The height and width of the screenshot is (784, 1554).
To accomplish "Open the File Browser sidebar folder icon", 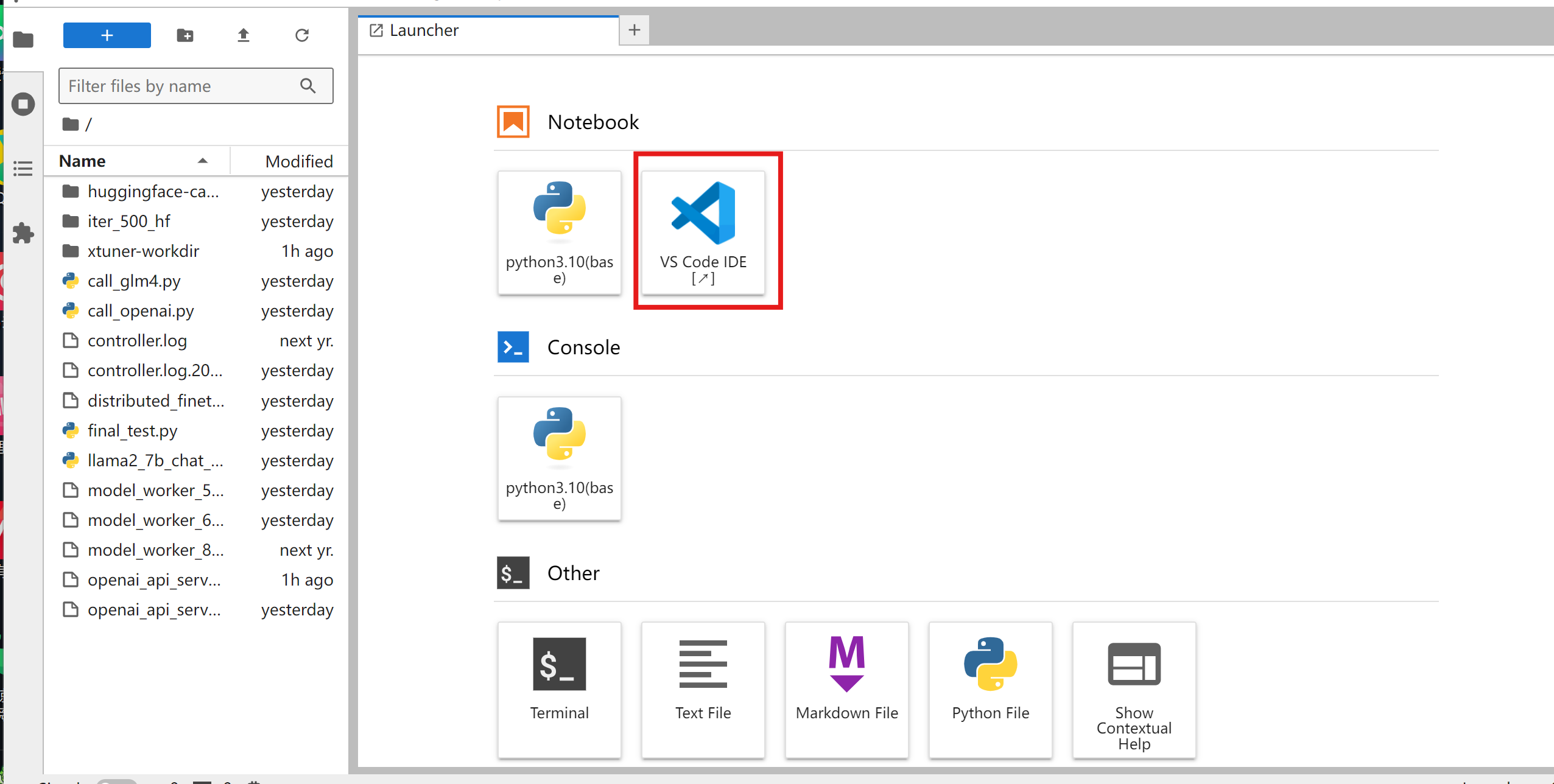I will pos(23,40).
